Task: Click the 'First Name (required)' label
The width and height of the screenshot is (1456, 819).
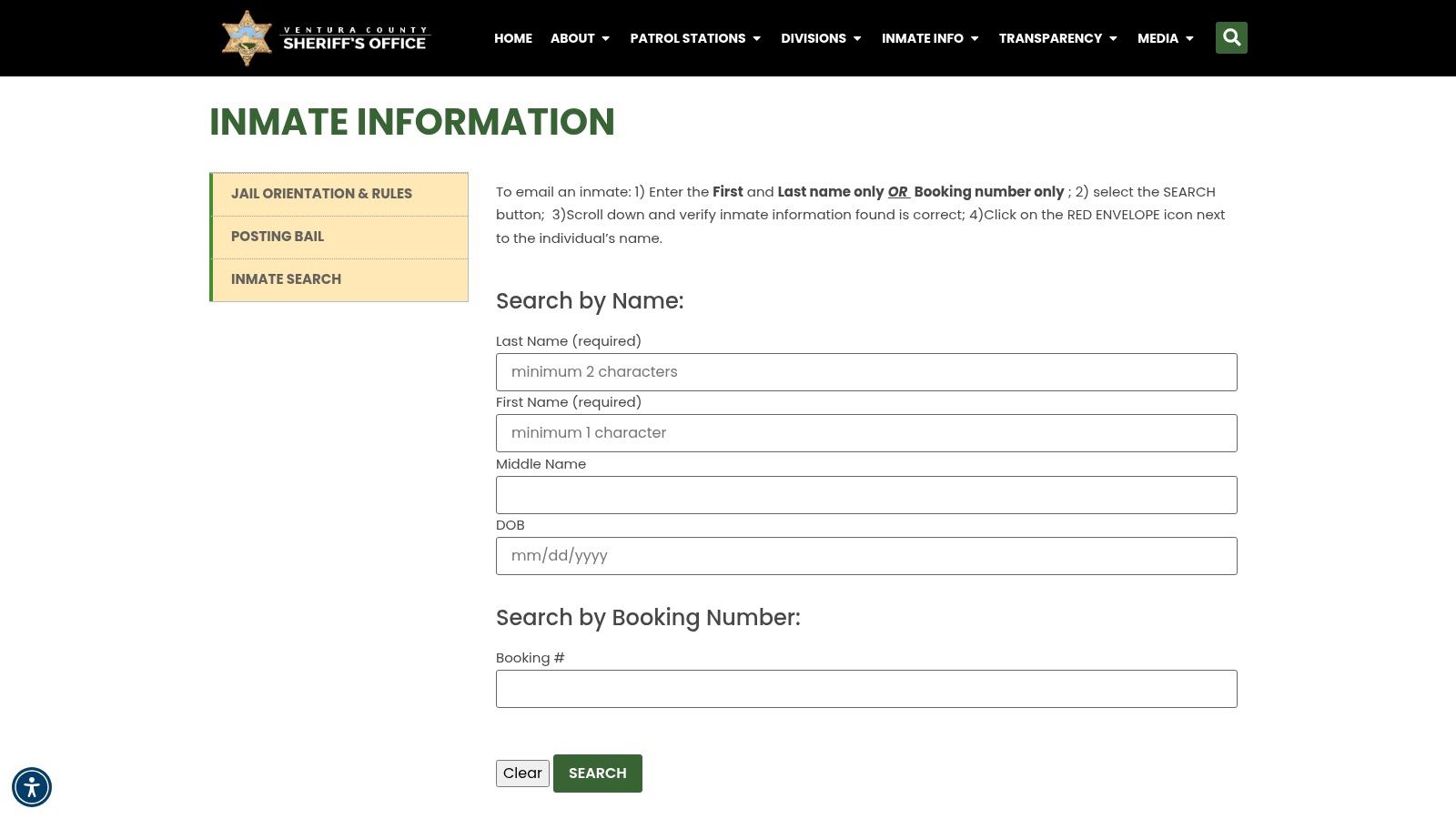Action: coord(569,402)
